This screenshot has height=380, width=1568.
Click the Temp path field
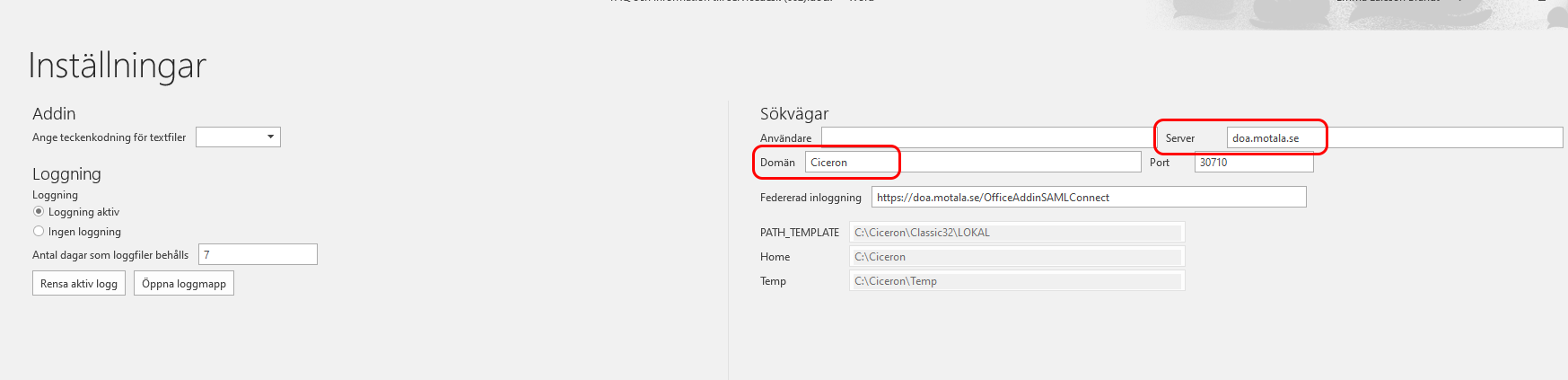[1017, 280]
